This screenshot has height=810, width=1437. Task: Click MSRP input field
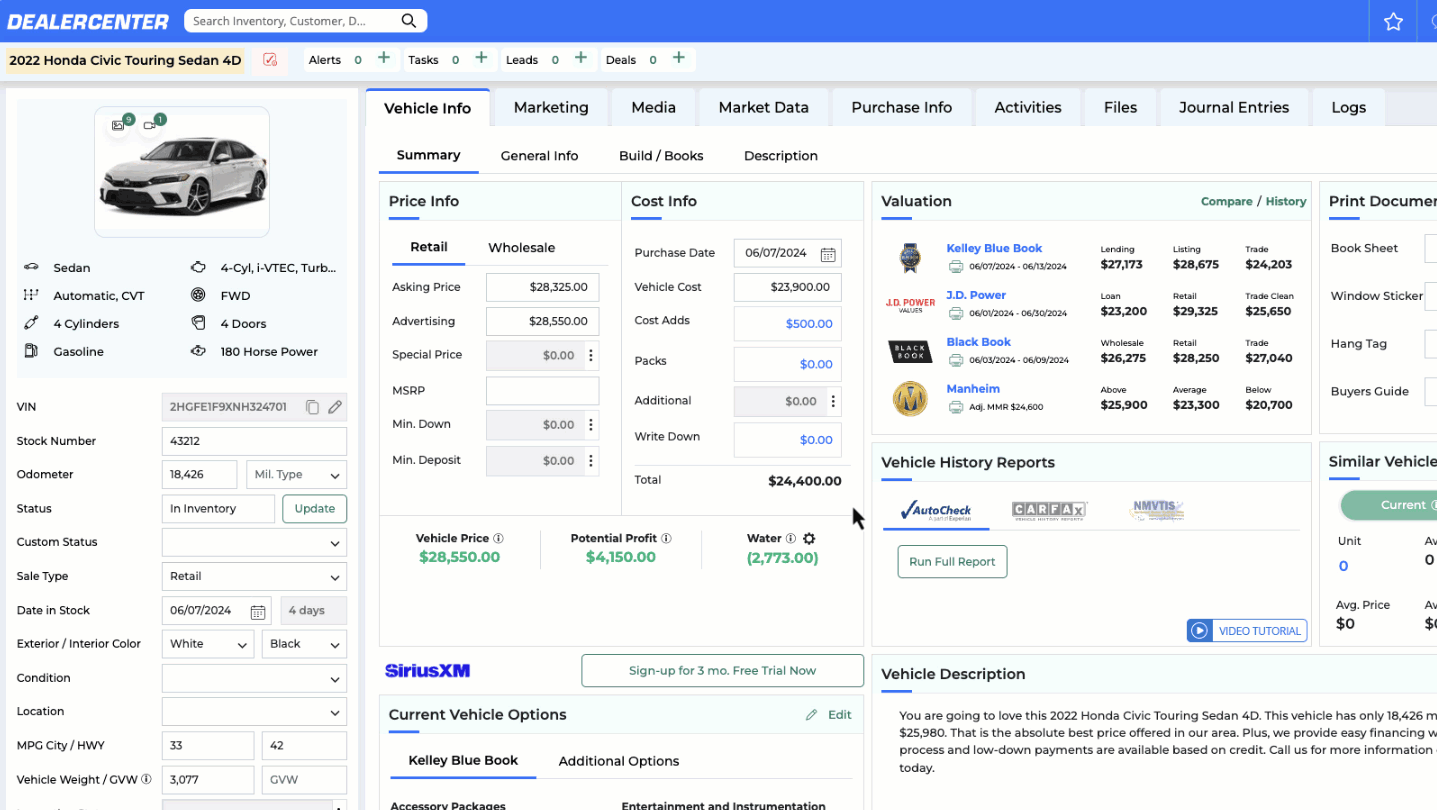coord(543,391)
